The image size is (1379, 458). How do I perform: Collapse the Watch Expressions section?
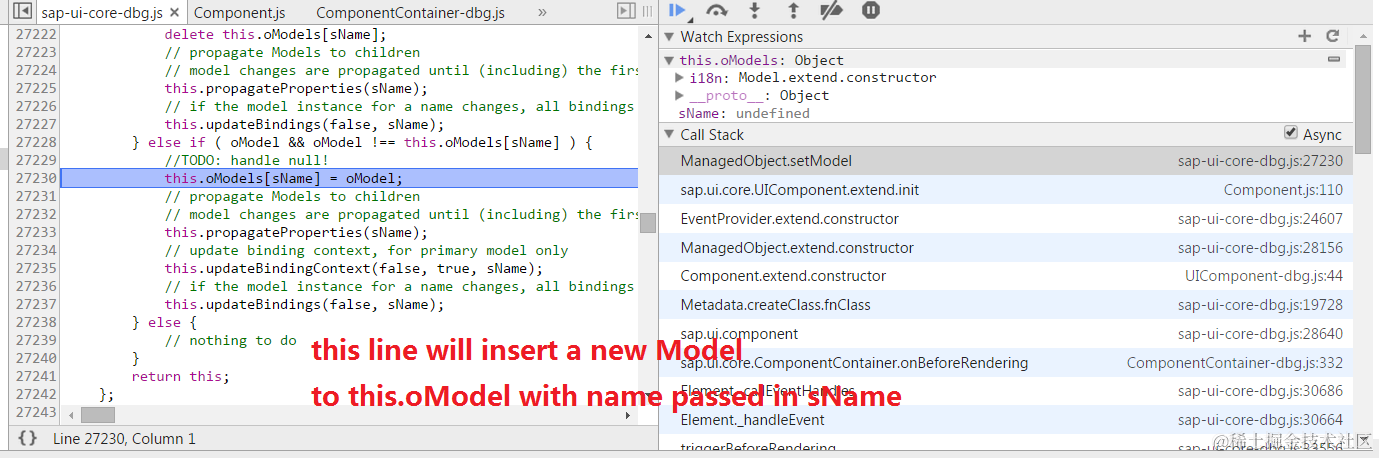[669, 37]
